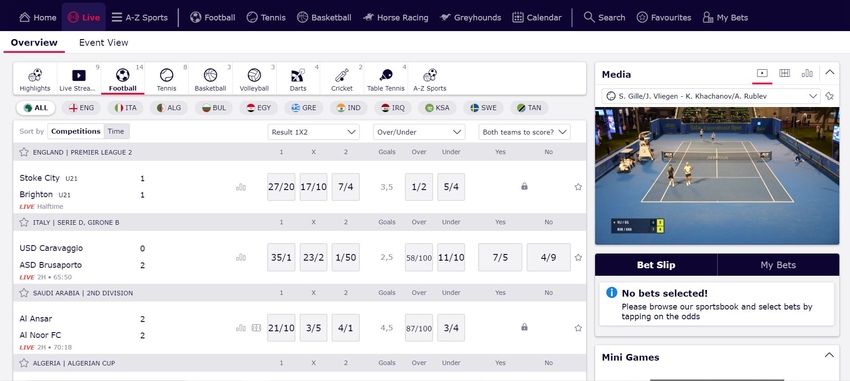The image size is (850, 381).
Task: Open stats icon for USD Caravaggio match
Action: pyautogui.click(x=241, y=257)
